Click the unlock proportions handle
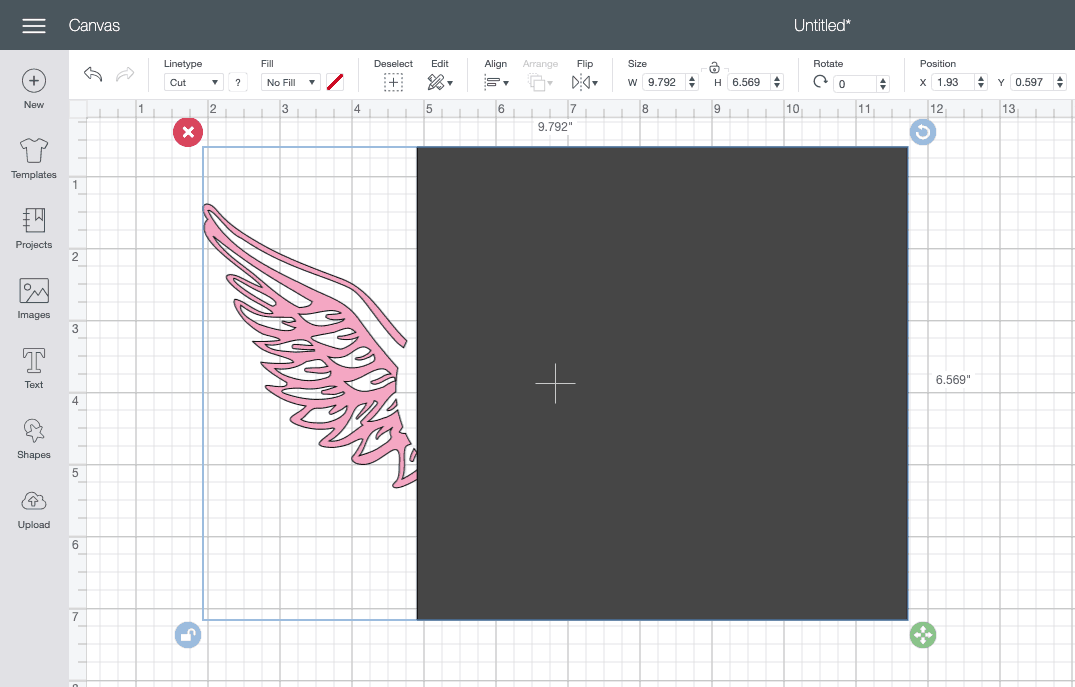This screenshot has height=687, width=1075. 188,635
